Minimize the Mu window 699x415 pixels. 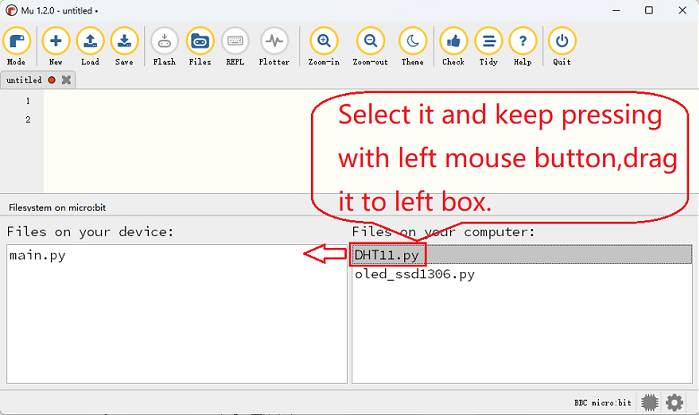click(616, 10)
